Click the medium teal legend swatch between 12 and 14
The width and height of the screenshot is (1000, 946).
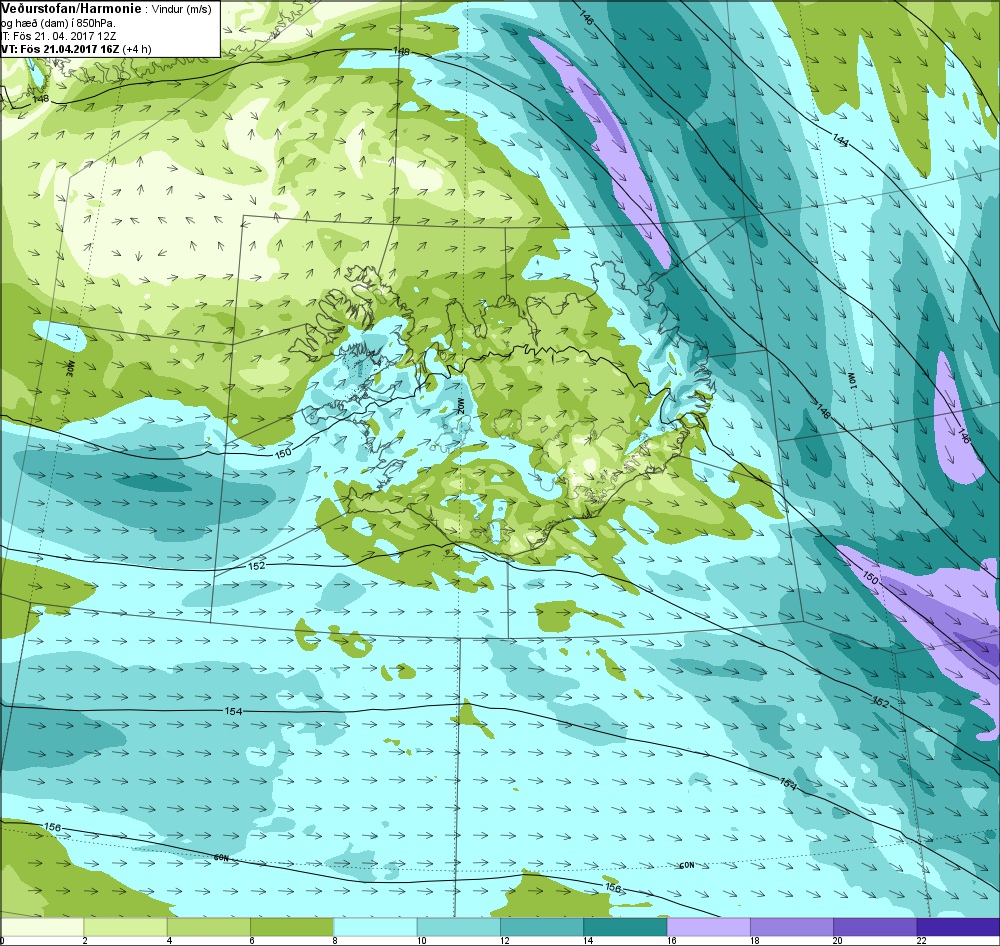(541, 926)
